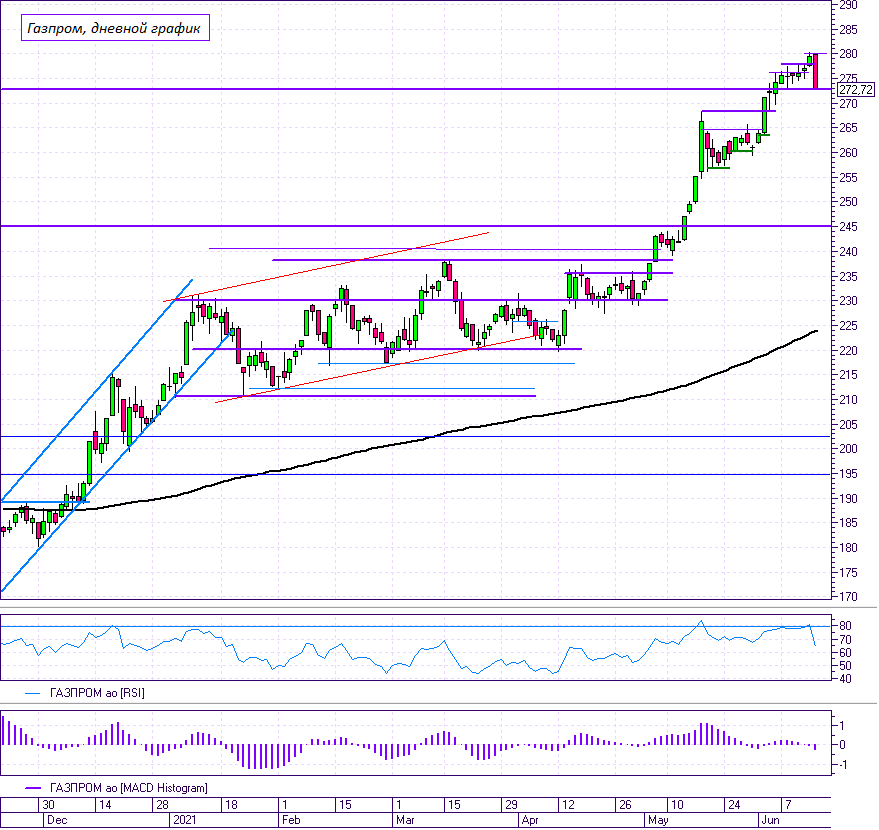The width and height of the screenshot is (879, 830).
Task: Select the current price label 272,72
Action: coord(855,90)
